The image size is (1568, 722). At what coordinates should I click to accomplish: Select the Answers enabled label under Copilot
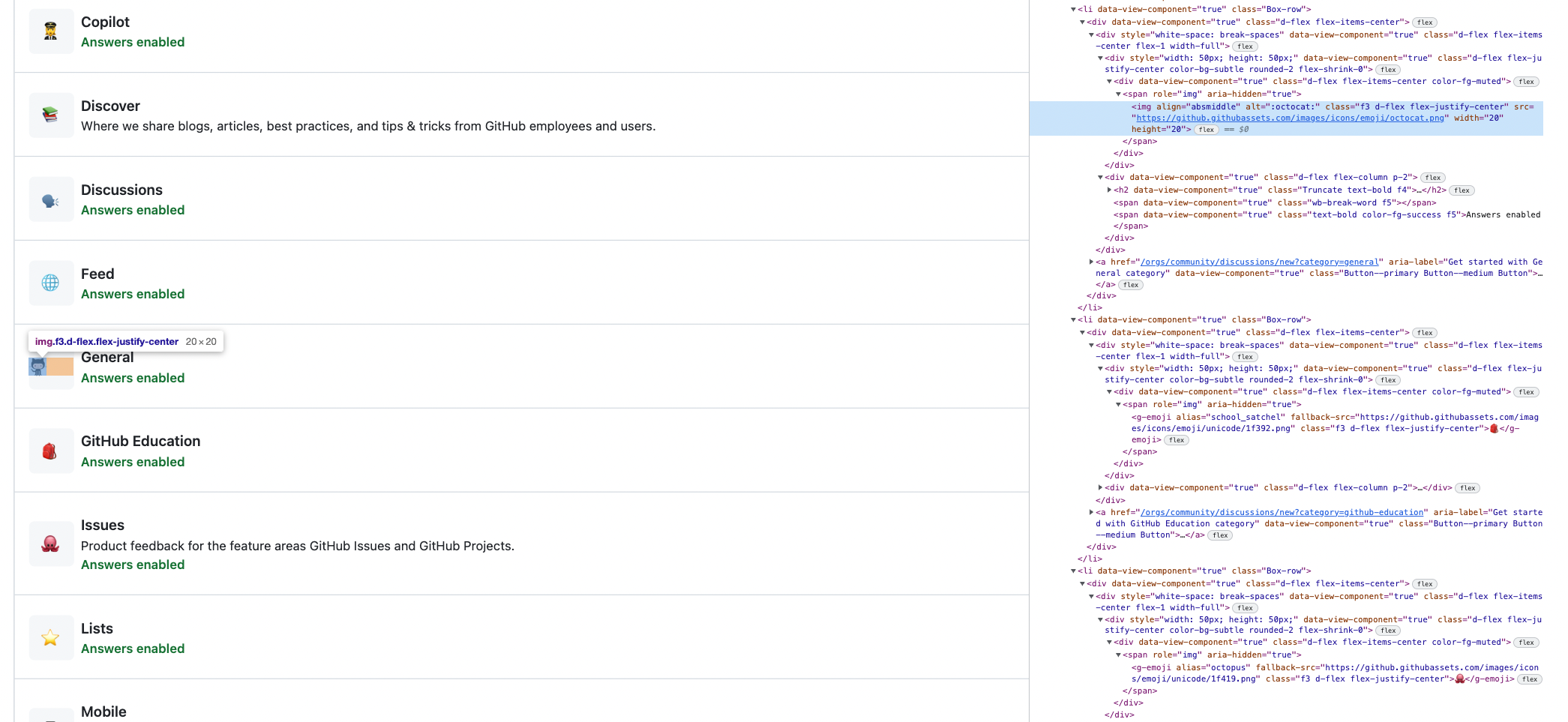(132, 42)
